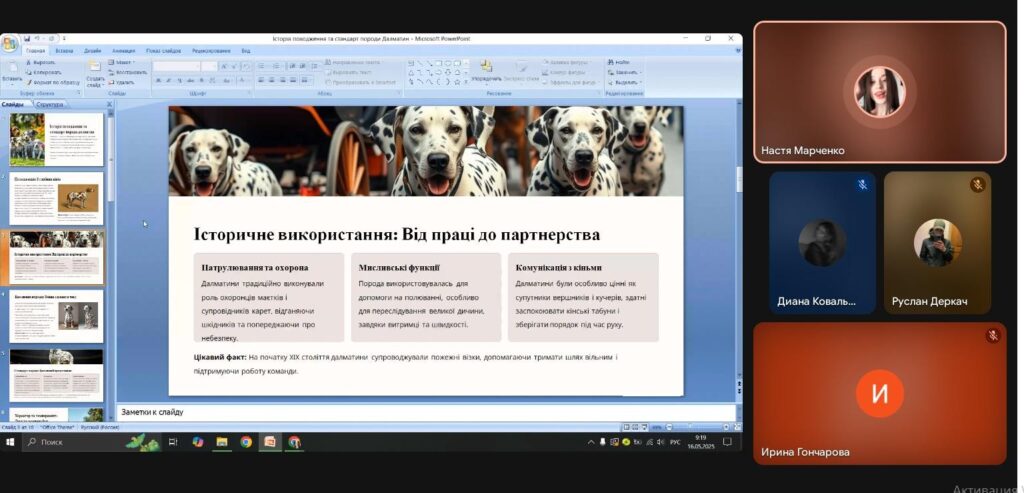Center text in paragraph group

272,80
